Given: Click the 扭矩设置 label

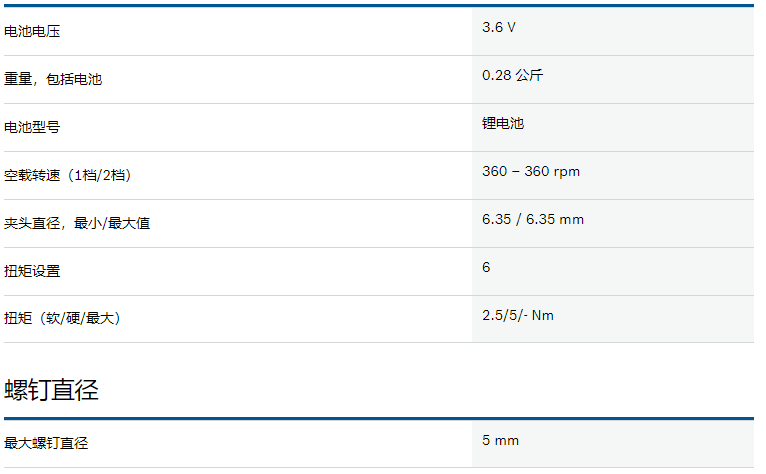Looking at the screenshot, I should [x=32, y=271].
